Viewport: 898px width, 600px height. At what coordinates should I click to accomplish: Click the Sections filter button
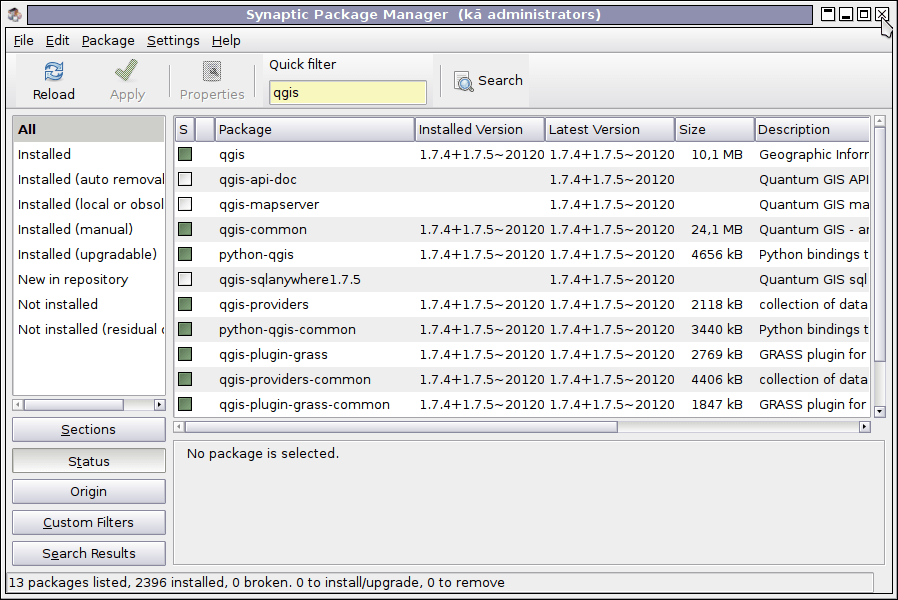pos(89,429)
